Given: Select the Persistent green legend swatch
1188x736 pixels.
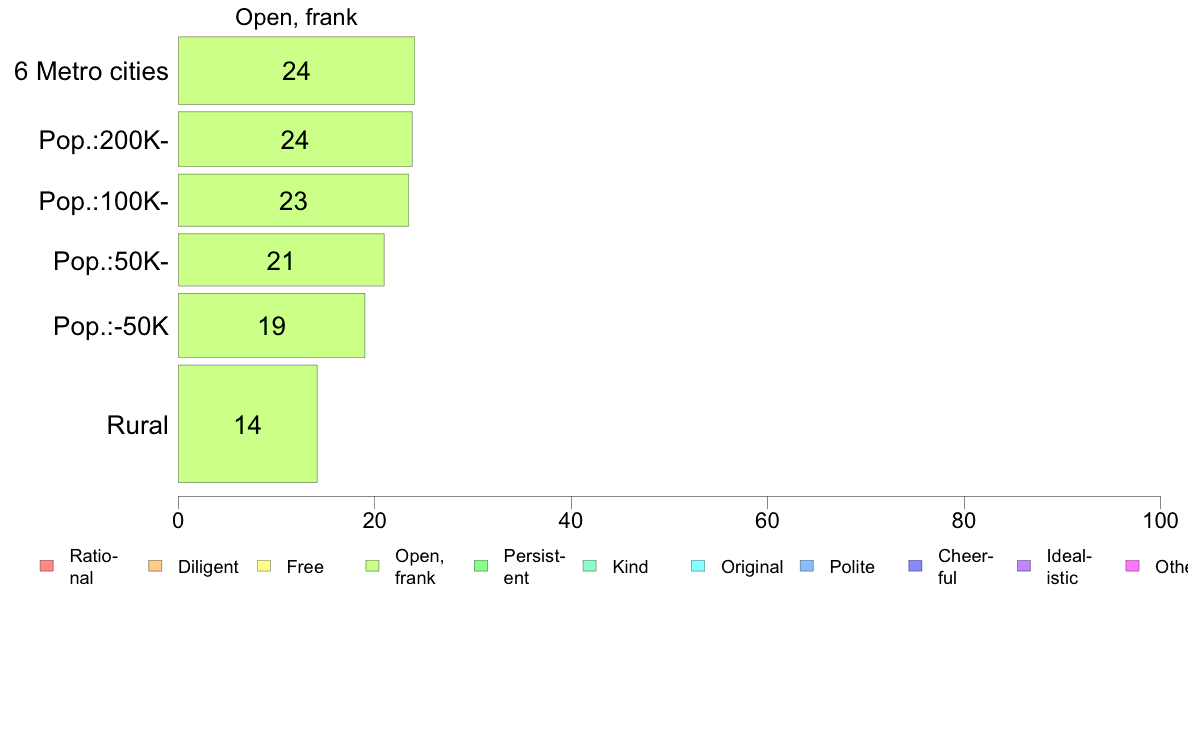Looking at the screenshot, I should click(481, 566).
